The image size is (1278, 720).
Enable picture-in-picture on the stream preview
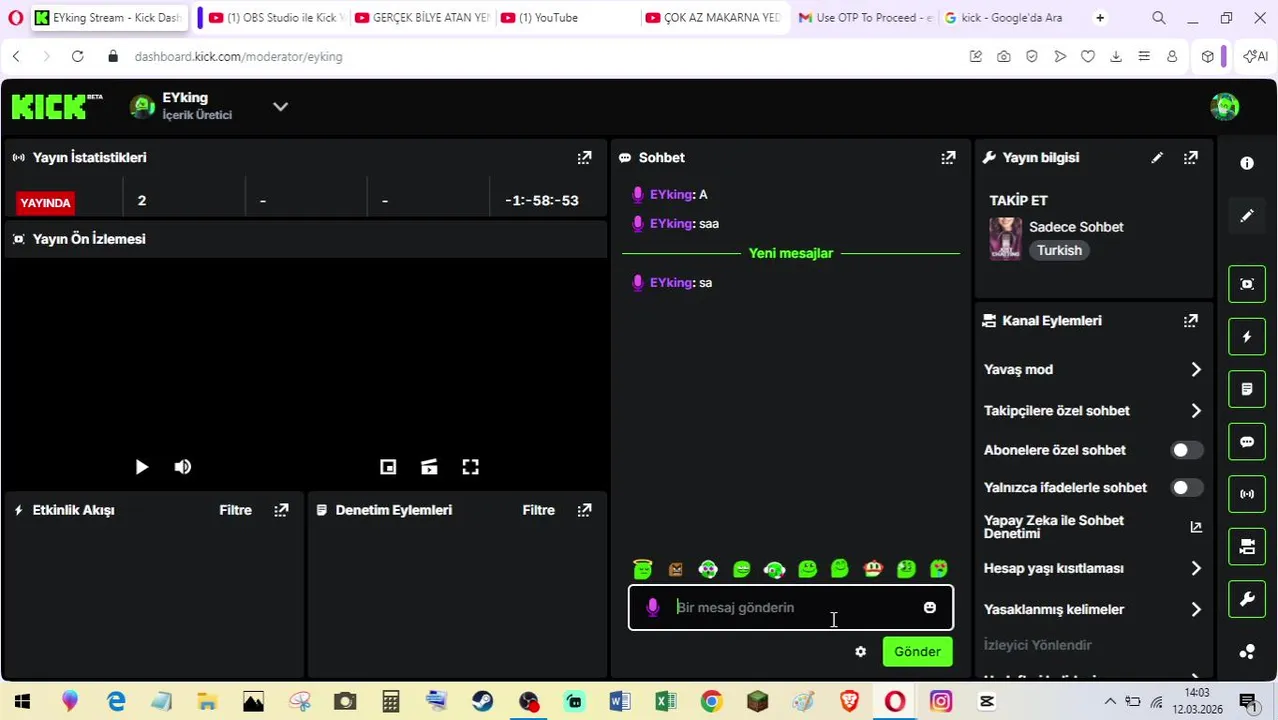click(x=388, y=467)
